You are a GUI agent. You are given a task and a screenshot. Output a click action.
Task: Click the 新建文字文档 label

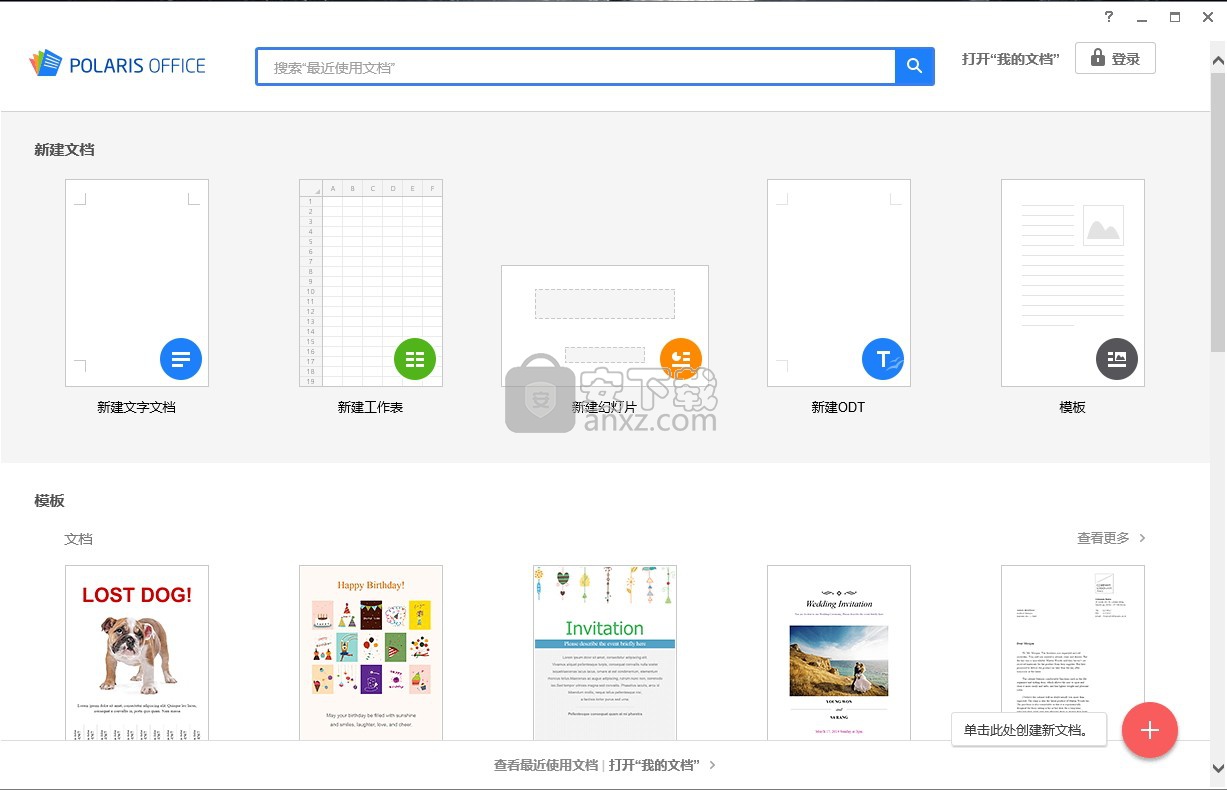pos(137,407)
